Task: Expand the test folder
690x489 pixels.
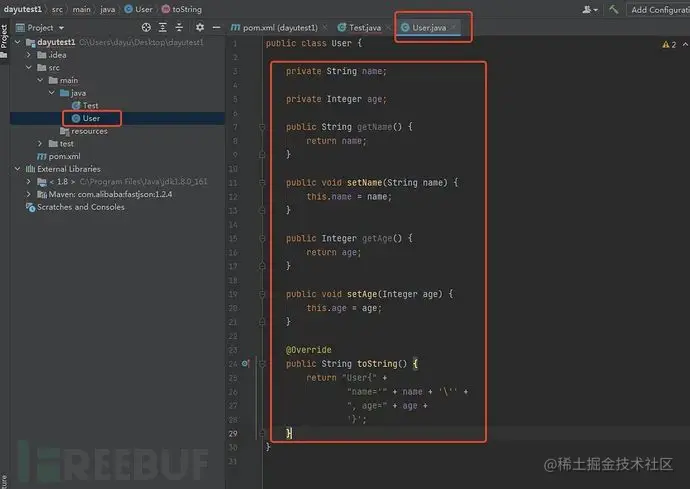Action: click(40, 143)
